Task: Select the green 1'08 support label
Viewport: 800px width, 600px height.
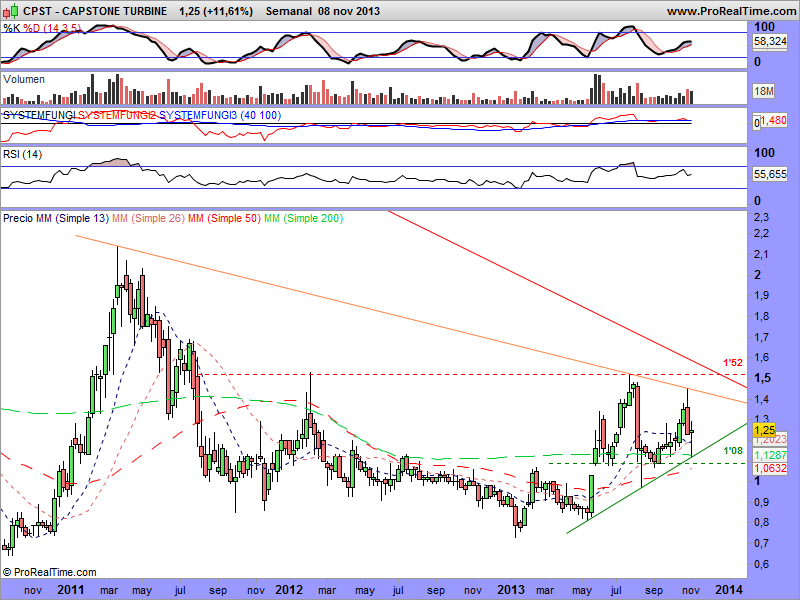Action: [733, 451]
